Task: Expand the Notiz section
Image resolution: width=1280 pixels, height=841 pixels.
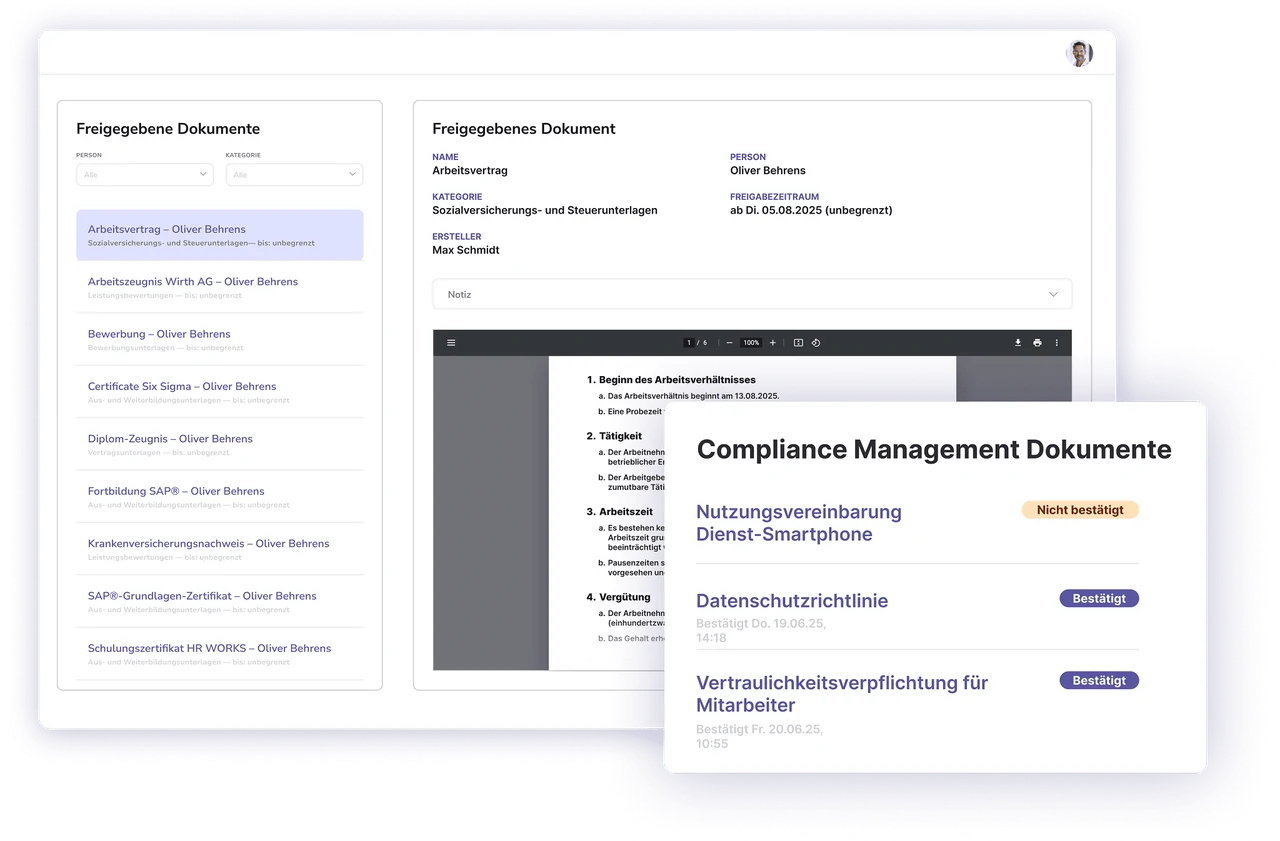Action: click(752, 295)
